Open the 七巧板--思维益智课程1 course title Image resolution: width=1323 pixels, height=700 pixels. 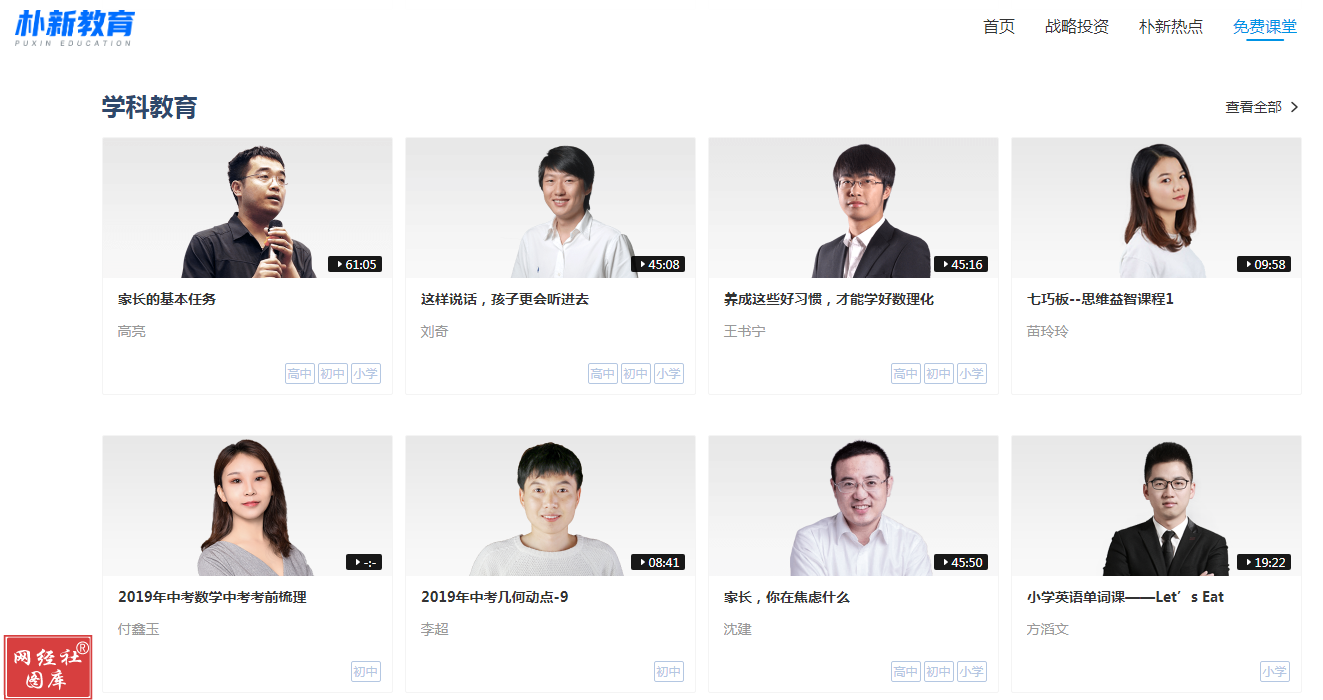(x=1100, y=299)
